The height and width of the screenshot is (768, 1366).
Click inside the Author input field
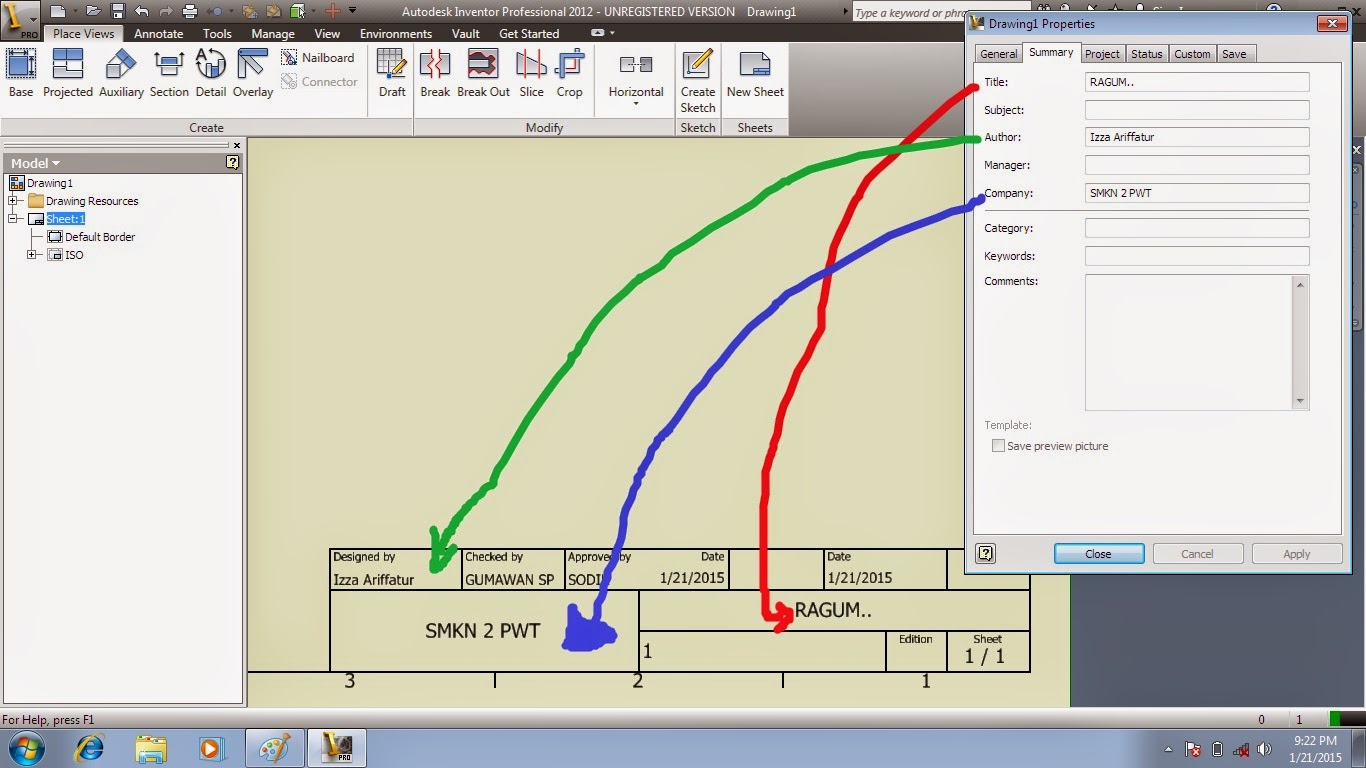1196,137
